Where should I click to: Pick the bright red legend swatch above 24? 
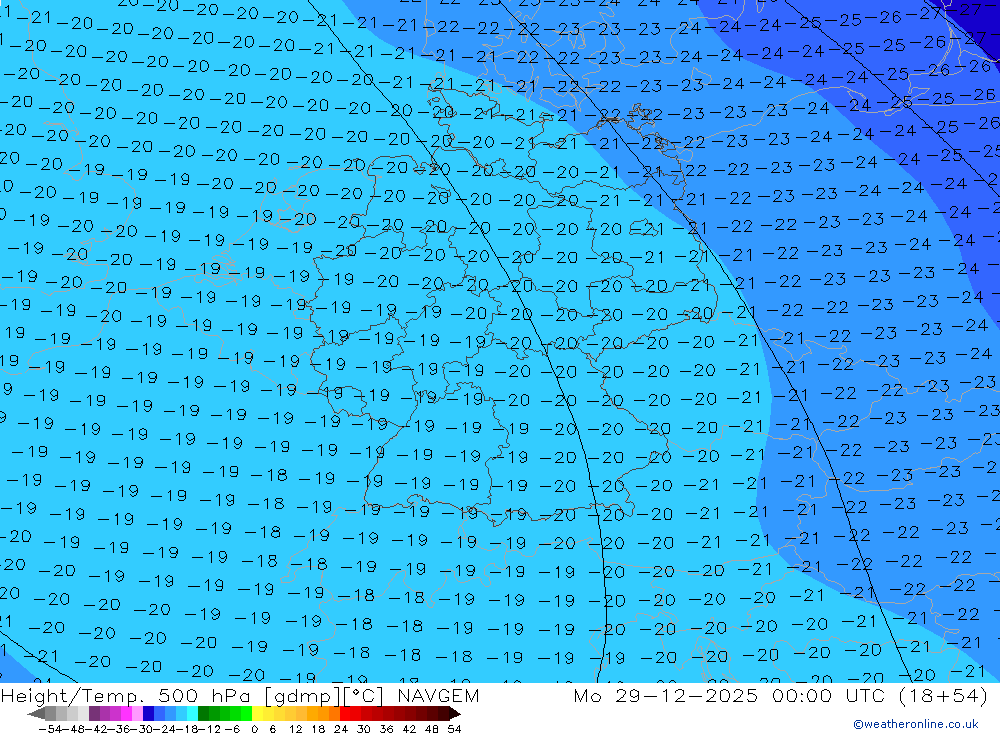[x=345, y=714]
